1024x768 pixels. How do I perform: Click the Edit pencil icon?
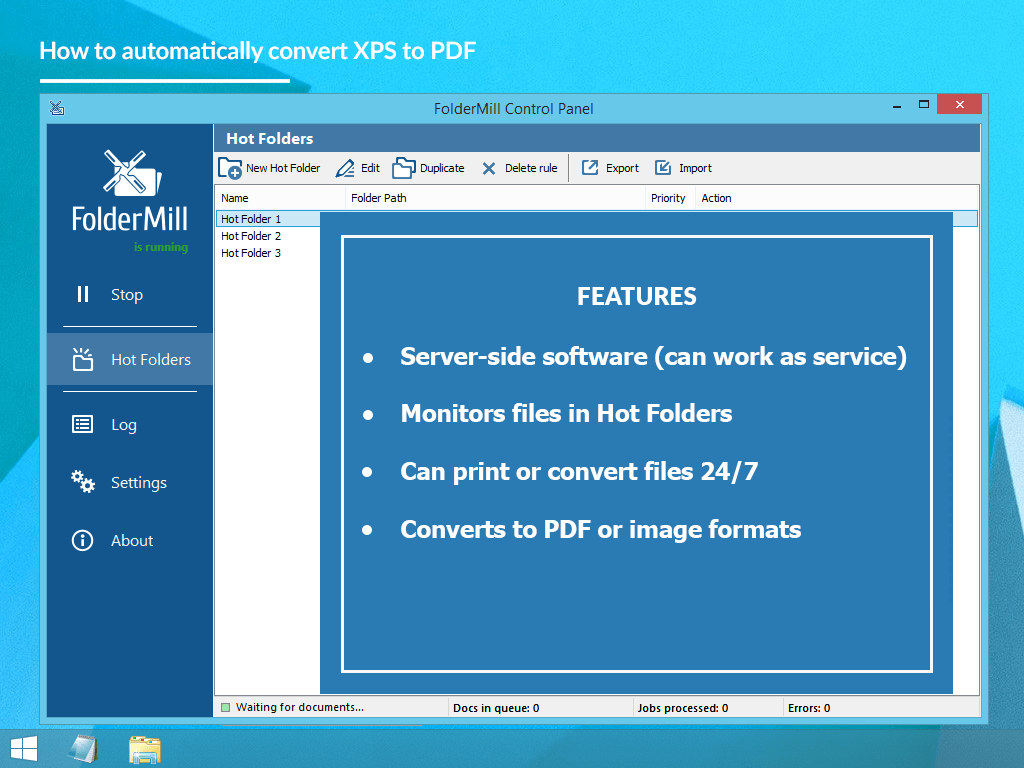tap(345, 168)
